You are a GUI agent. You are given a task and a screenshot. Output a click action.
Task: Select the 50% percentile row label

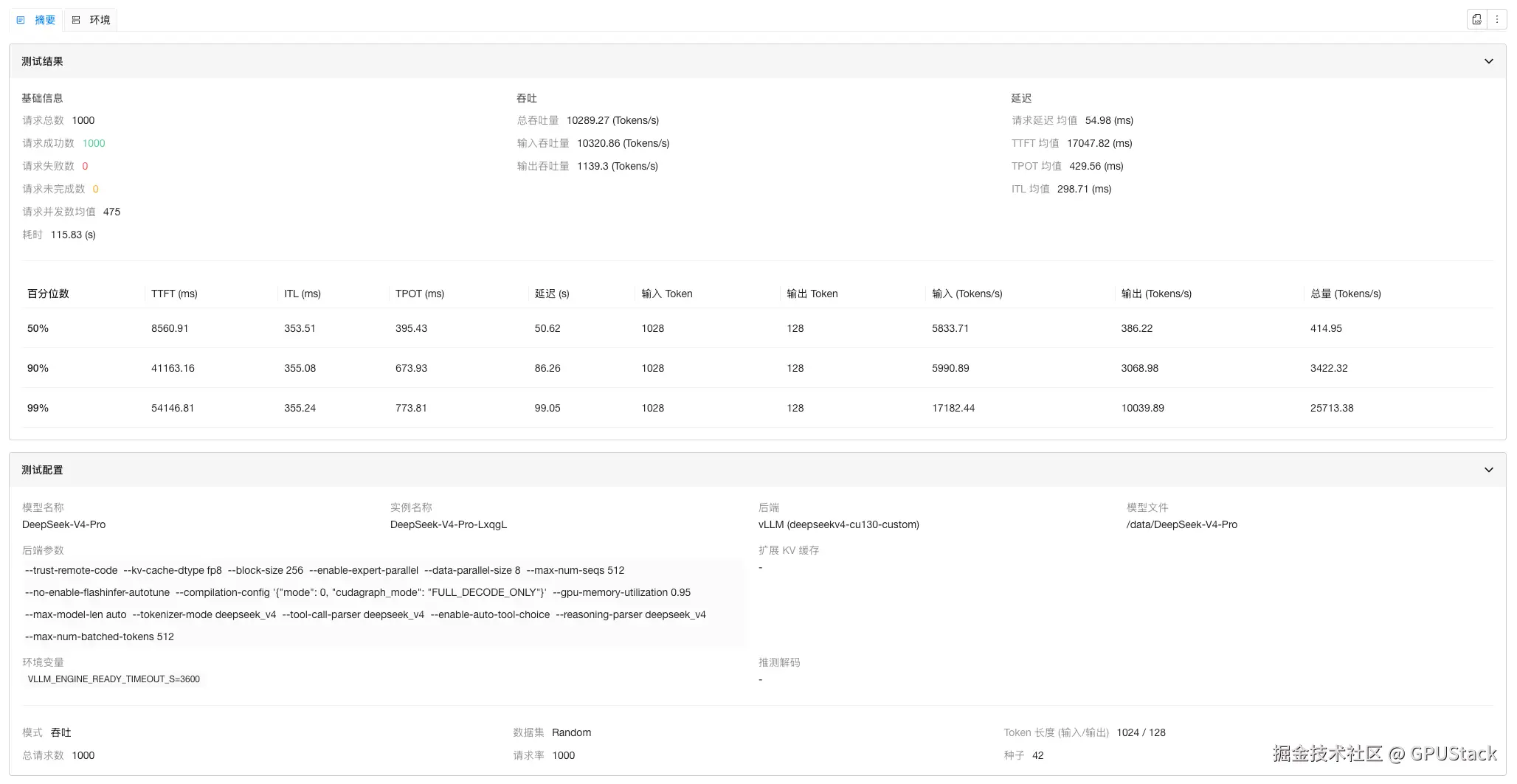[x=38, y=328]
